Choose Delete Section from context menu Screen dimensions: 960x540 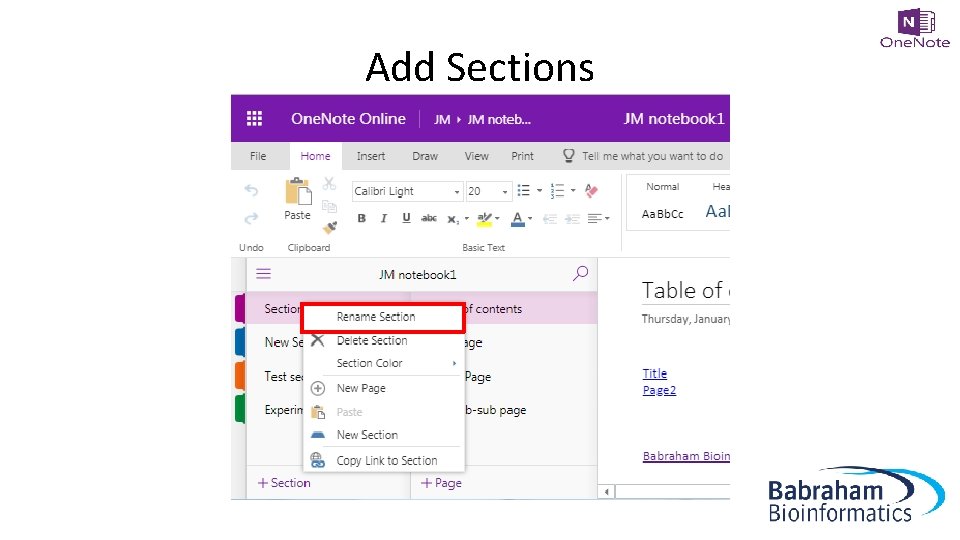click(383, 340)
